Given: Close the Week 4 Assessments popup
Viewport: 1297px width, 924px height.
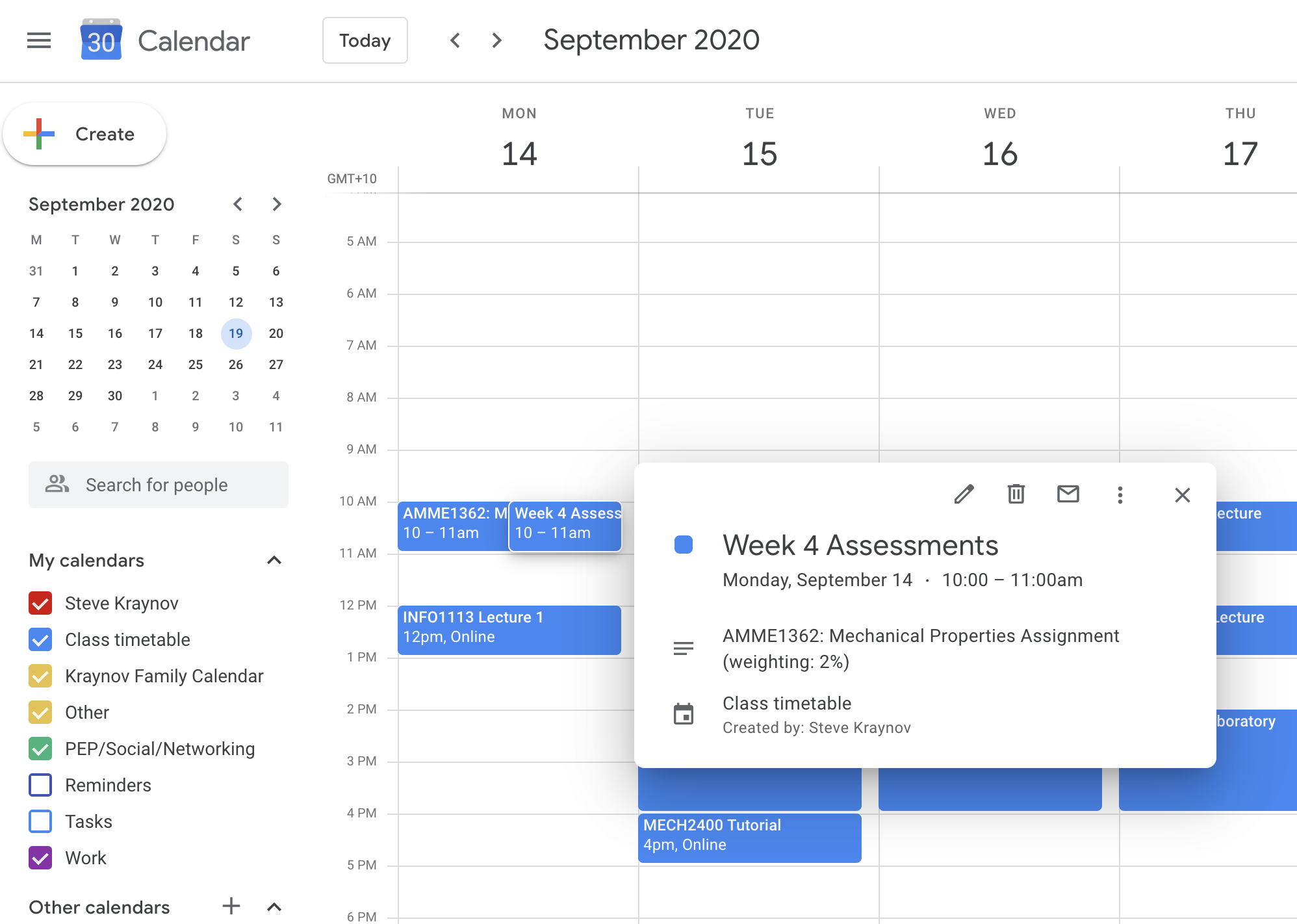Looking at the screenshot, I should click(x=1182, y=495).
